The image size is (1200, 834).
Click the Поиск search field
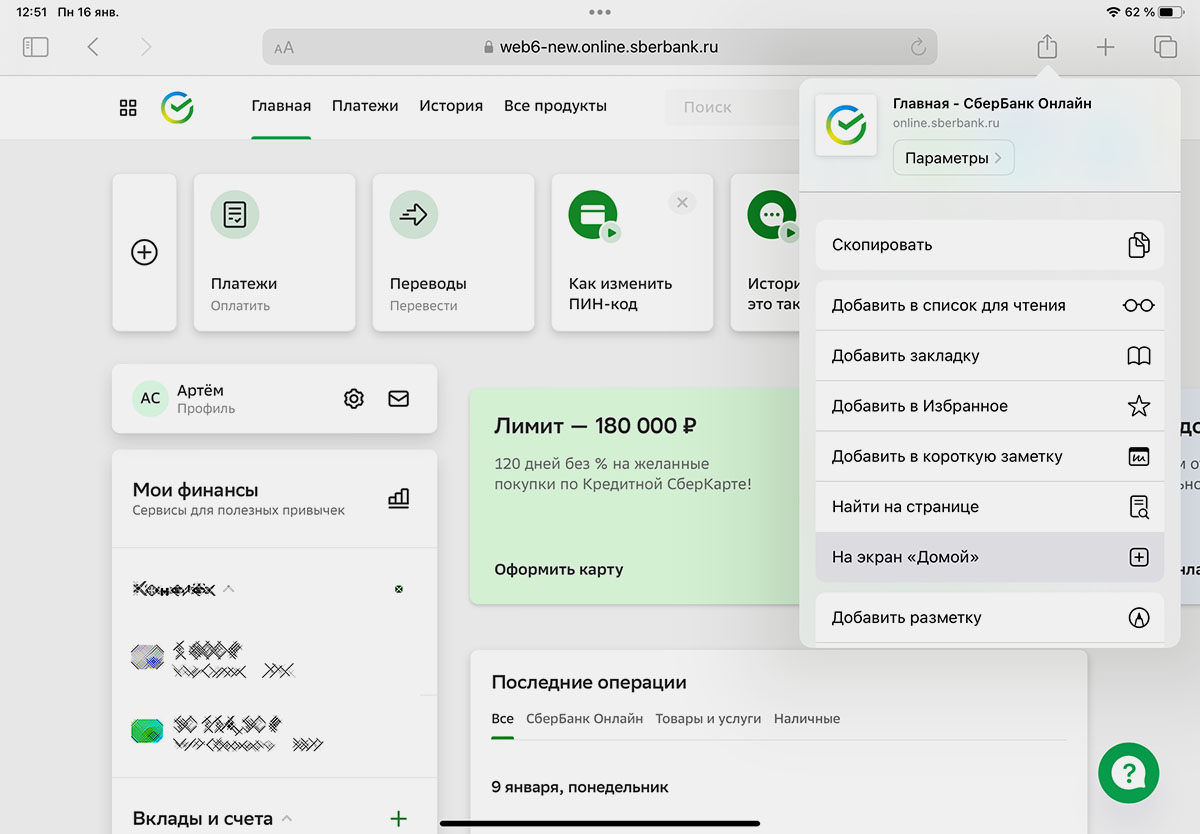click(x=733, y=107)
